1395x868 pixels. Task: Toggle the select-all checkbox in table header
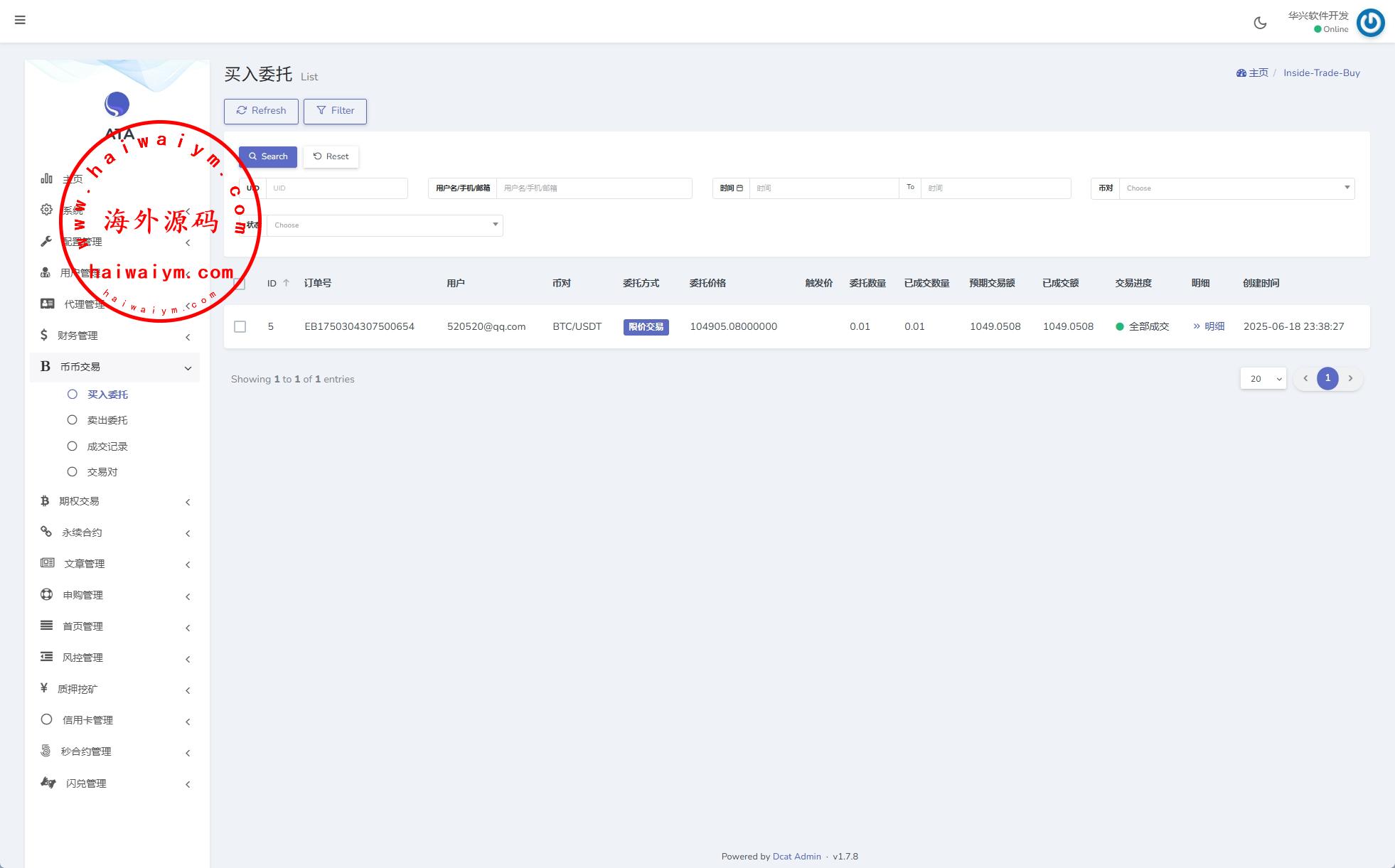pos(240,284)
